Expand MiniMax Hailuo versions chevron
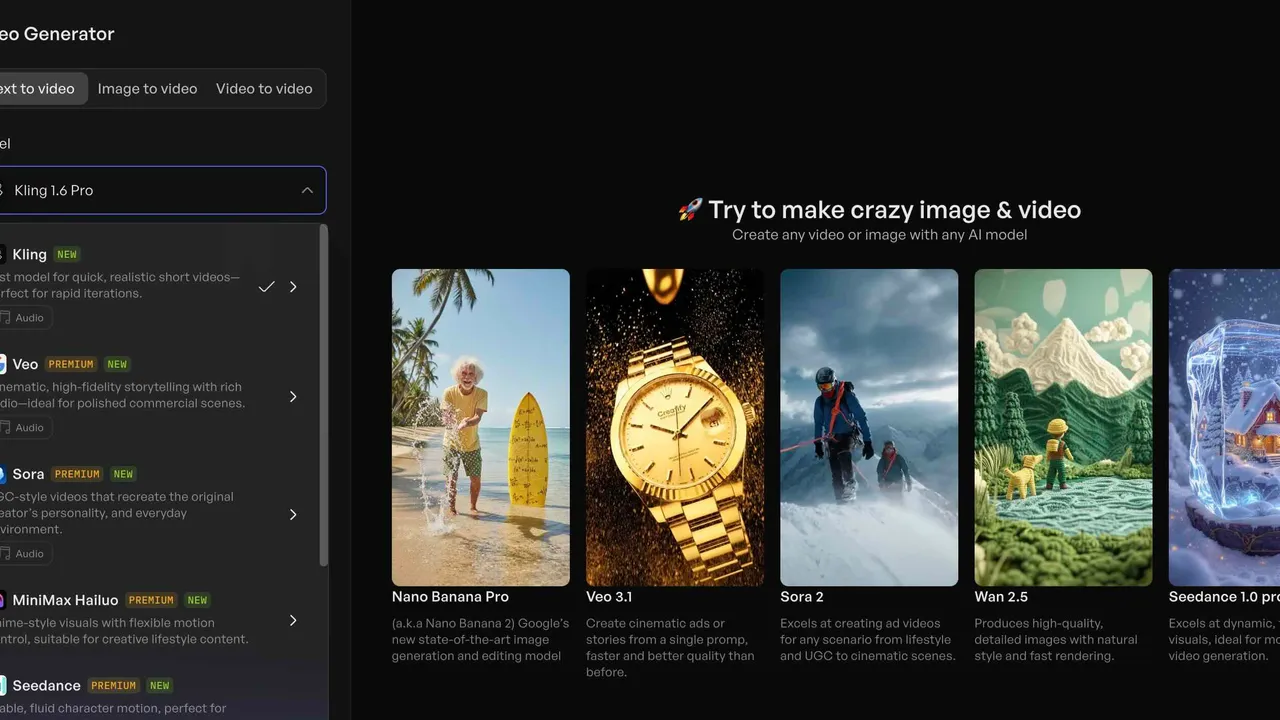The width and height of the screenshot is (1280, 720). pos(293,620)
